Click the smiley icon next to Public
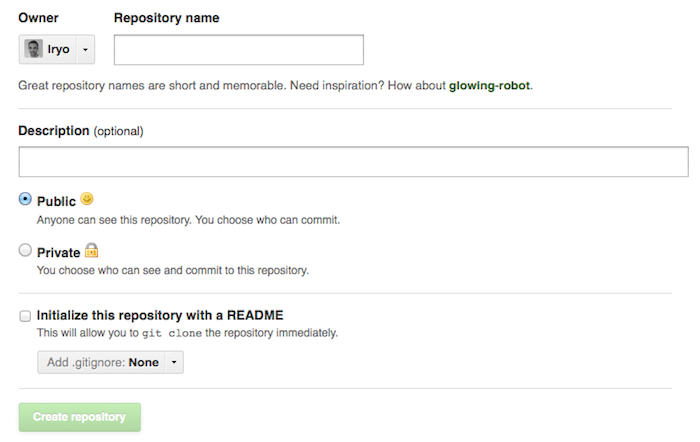Screen dimensions: 700x442 [87, 199]
